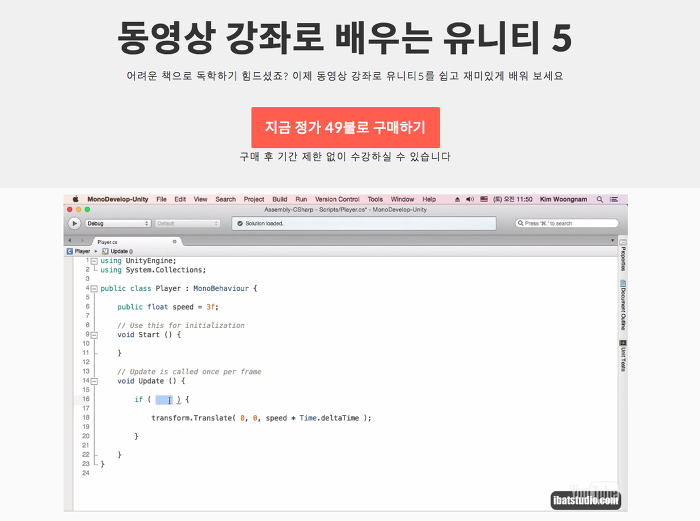Click the flag input source icon

coord(484,200)
